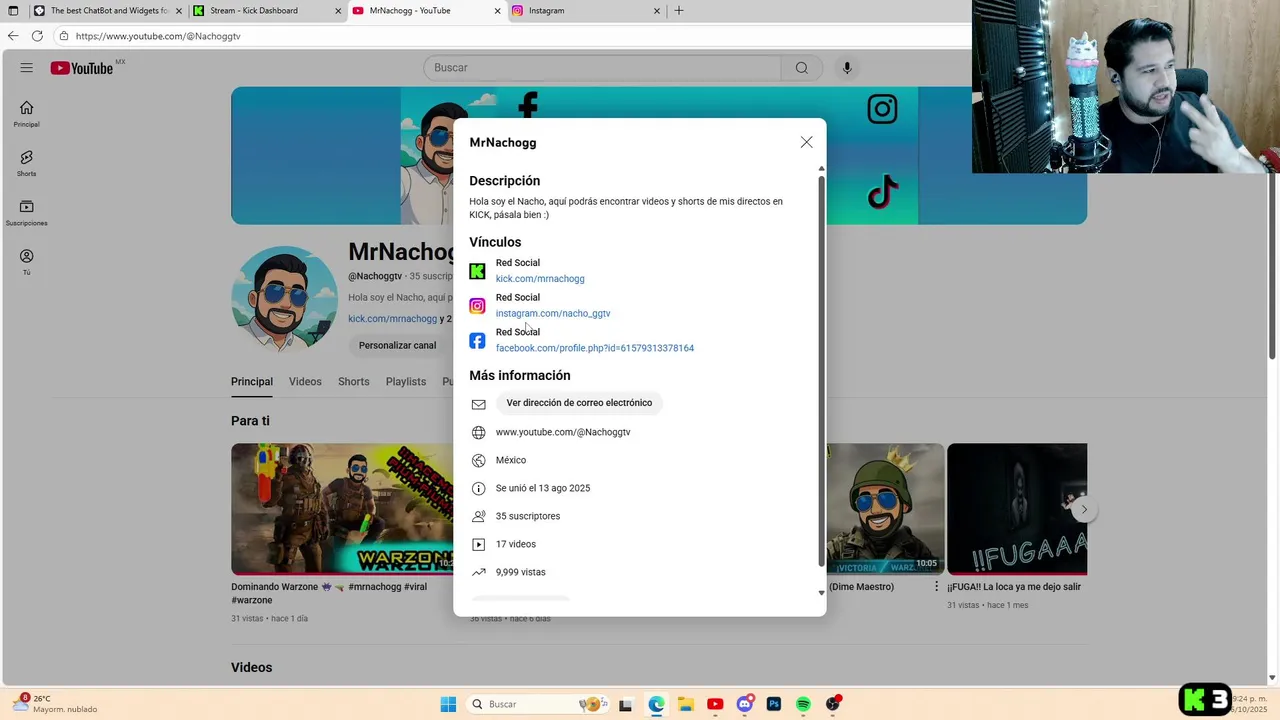Open File Explorer from the taskbar
Image resolution: width=1280 pixels, height=720 pixels.
point(685,704)
